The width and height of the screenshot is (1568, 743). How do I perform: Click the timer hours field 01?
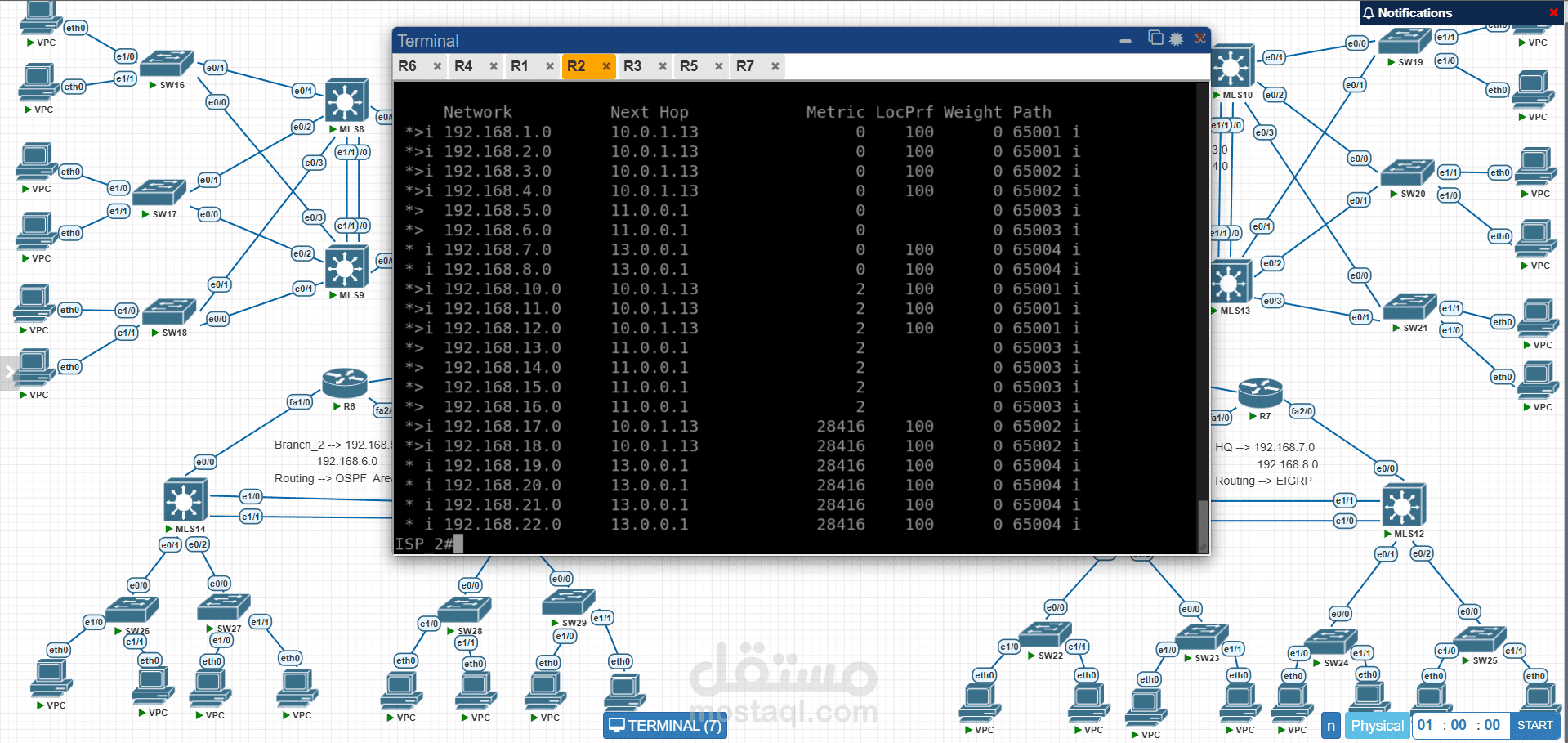click(x=1425, y=725)
